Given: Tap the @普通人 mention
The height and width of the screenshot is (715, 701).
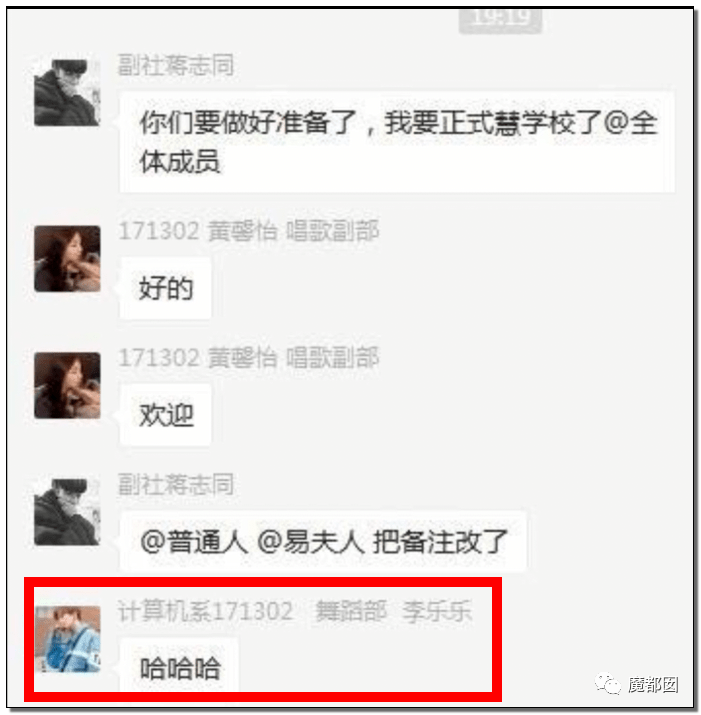Looking at the screenshot, I should tap(194, 541).
